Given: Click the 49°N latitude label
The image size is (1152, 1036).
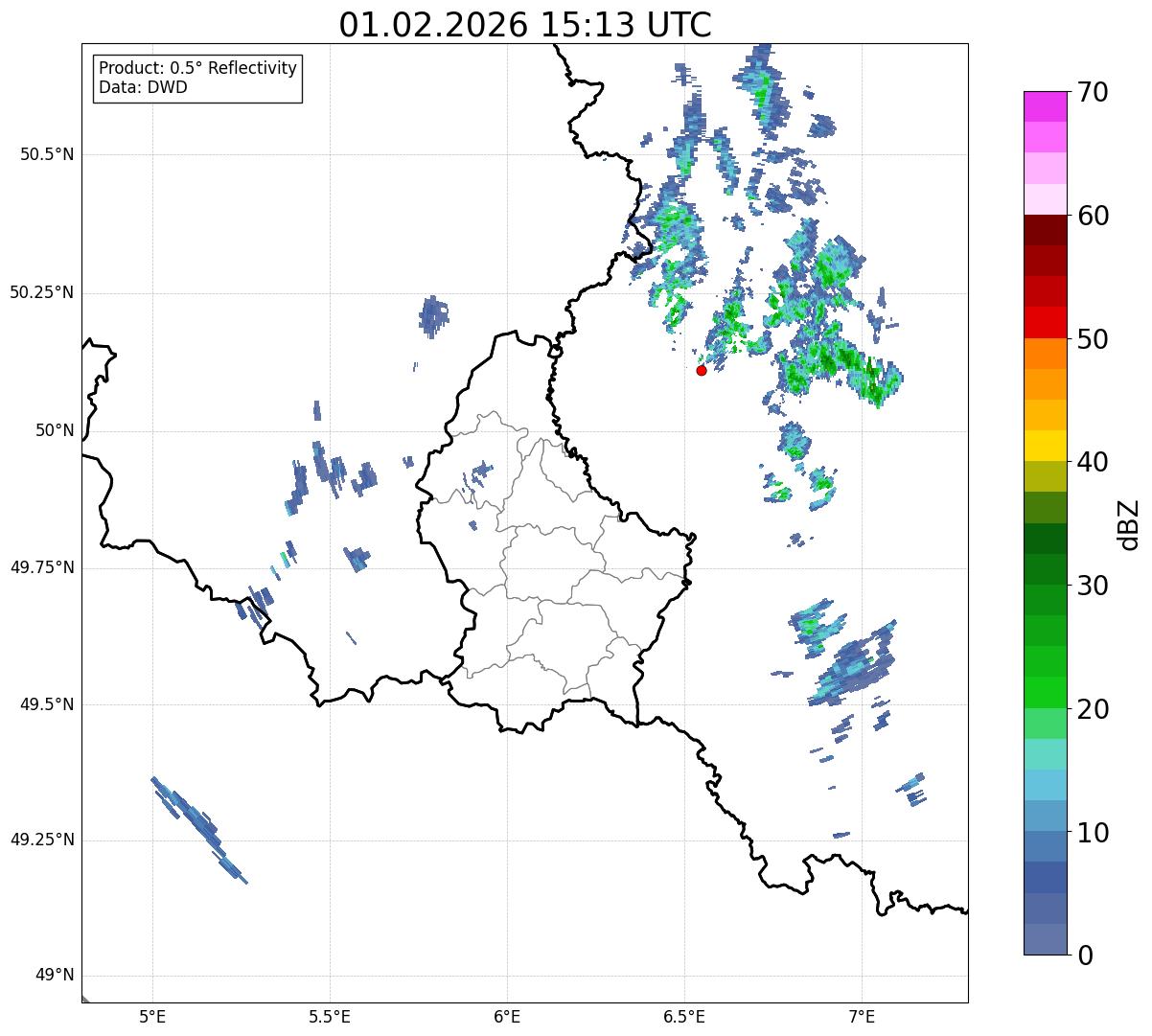Looking at the screenshot, I should point(55,976).
